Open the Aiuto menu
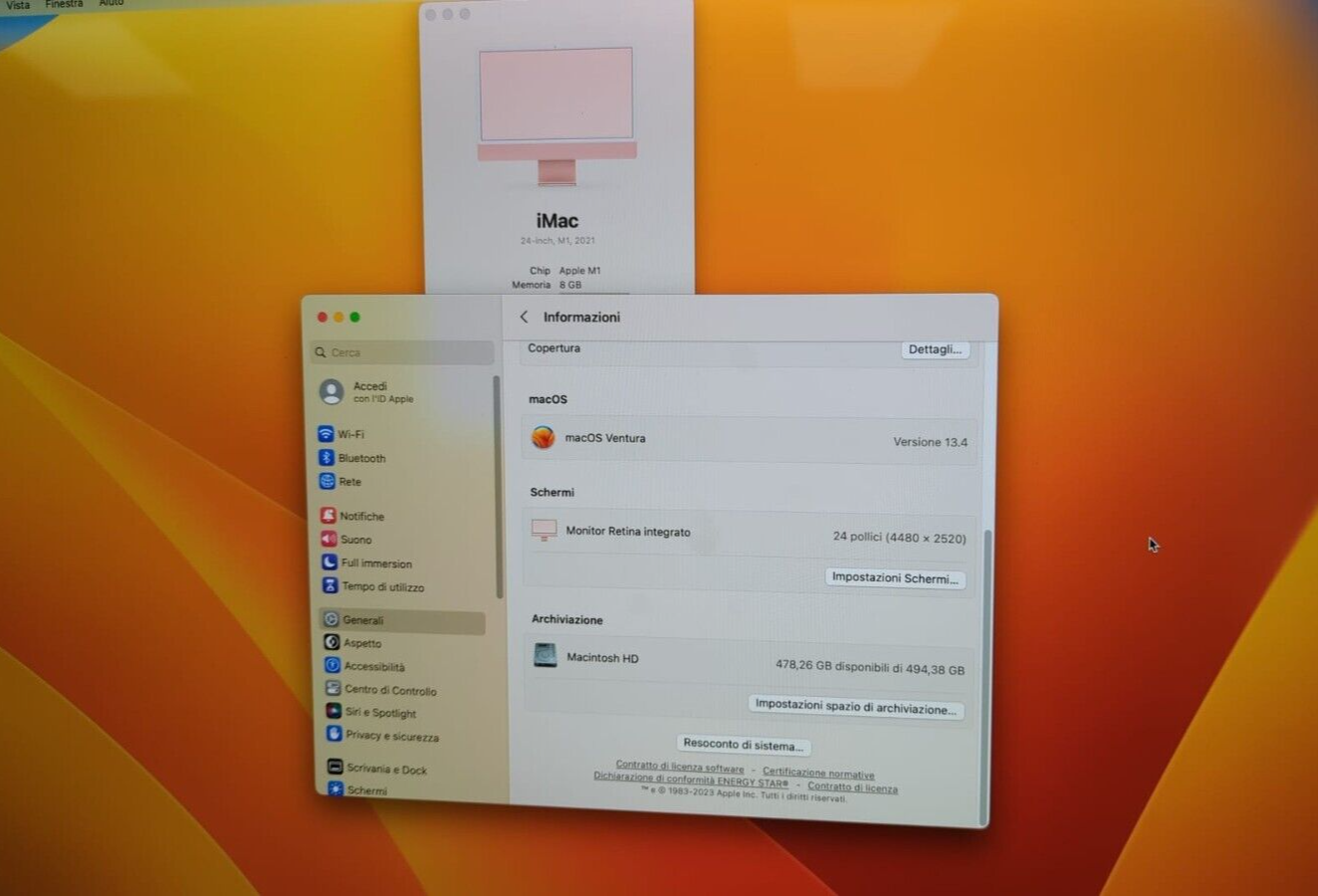The width and height of the screenshot is (1318, 896). pos(111,3)
